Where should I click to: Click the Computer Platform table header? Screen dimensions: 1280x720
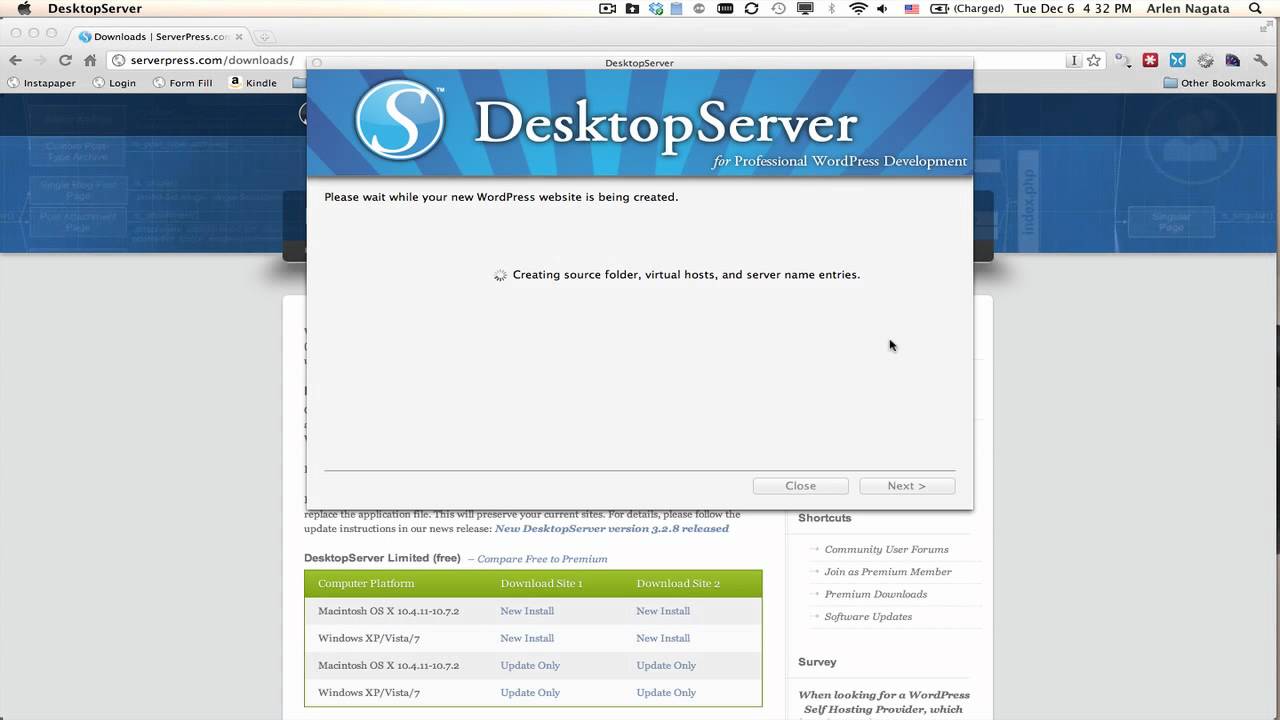366,583
